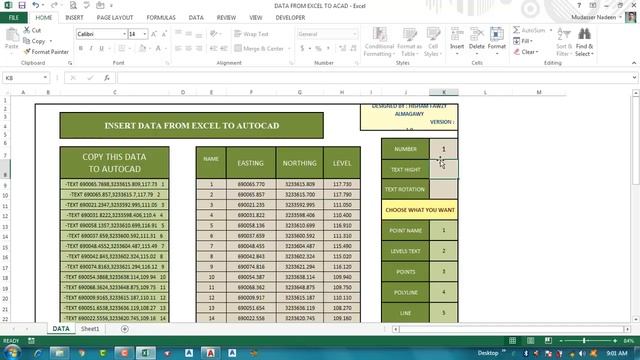Switch to the INSERT ribbon tab
Screen dimensions: 640x360
(74, 18)
